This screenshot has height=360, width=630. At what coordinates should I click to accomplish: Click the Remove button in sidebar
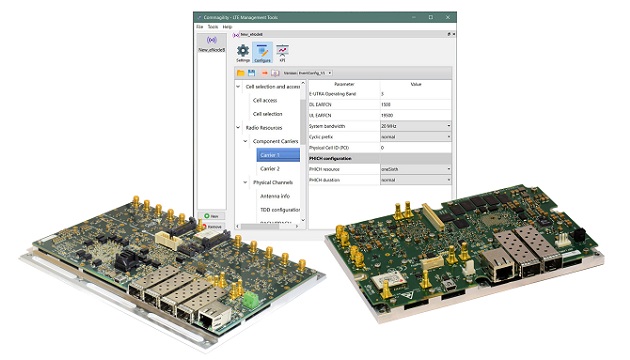tap(212, 227)
